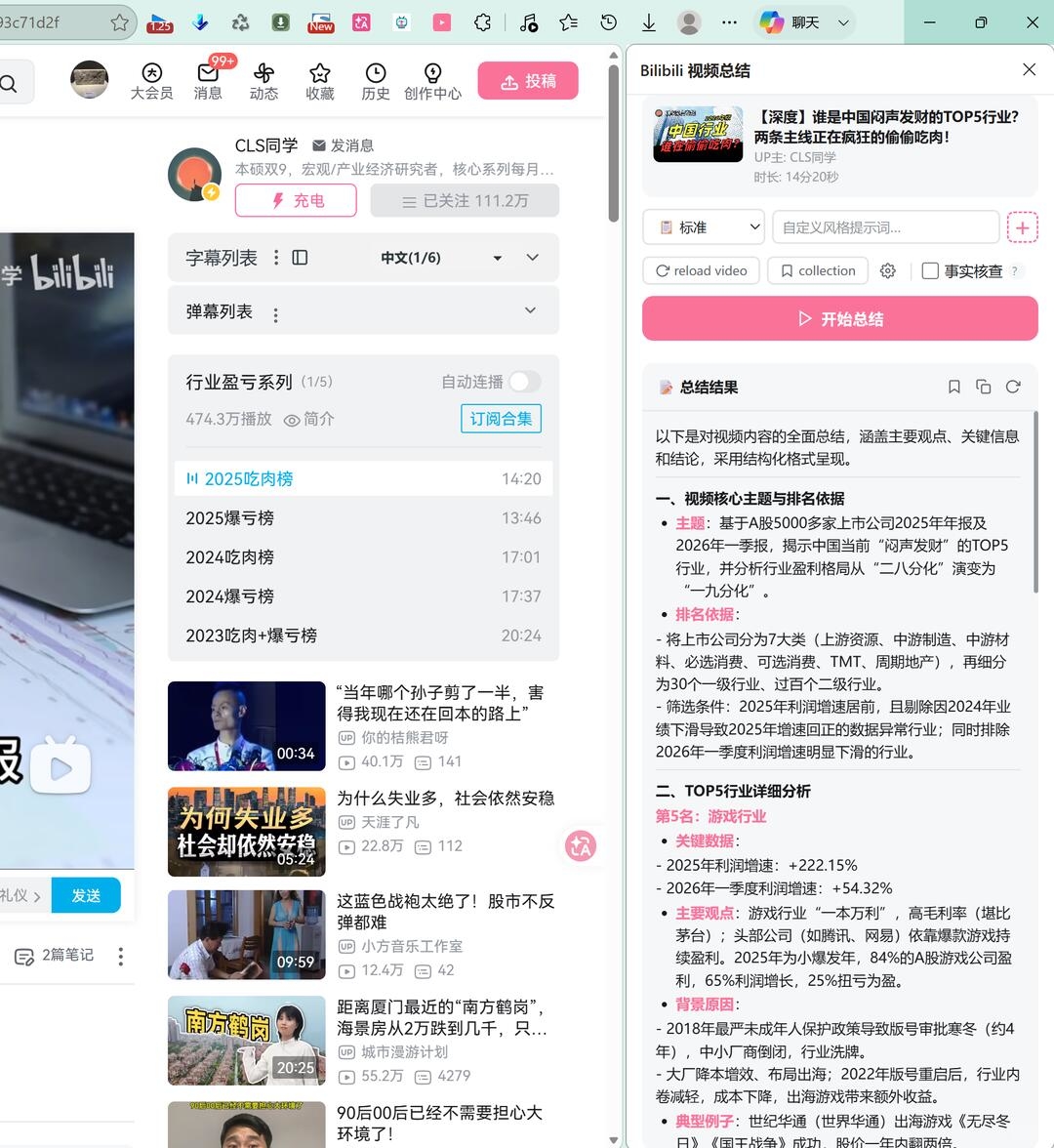Copy the summary result with copy icon
This screenshot has width=1054, height=1148.
tap(983, 387)
